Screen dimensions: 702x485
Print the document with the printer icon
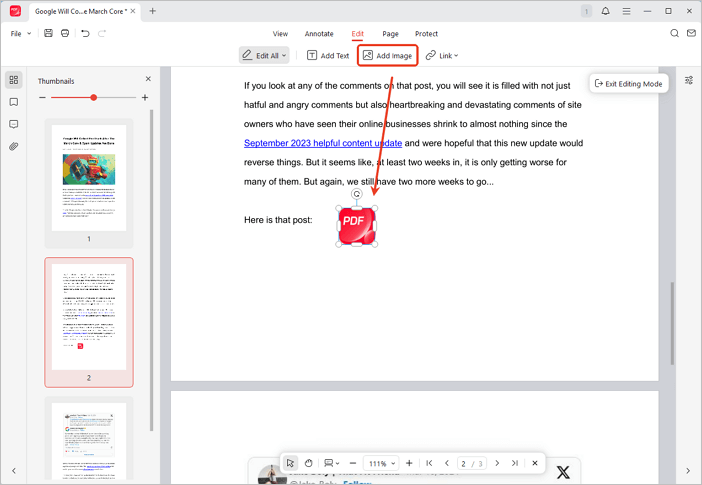[x=65, y=33]
